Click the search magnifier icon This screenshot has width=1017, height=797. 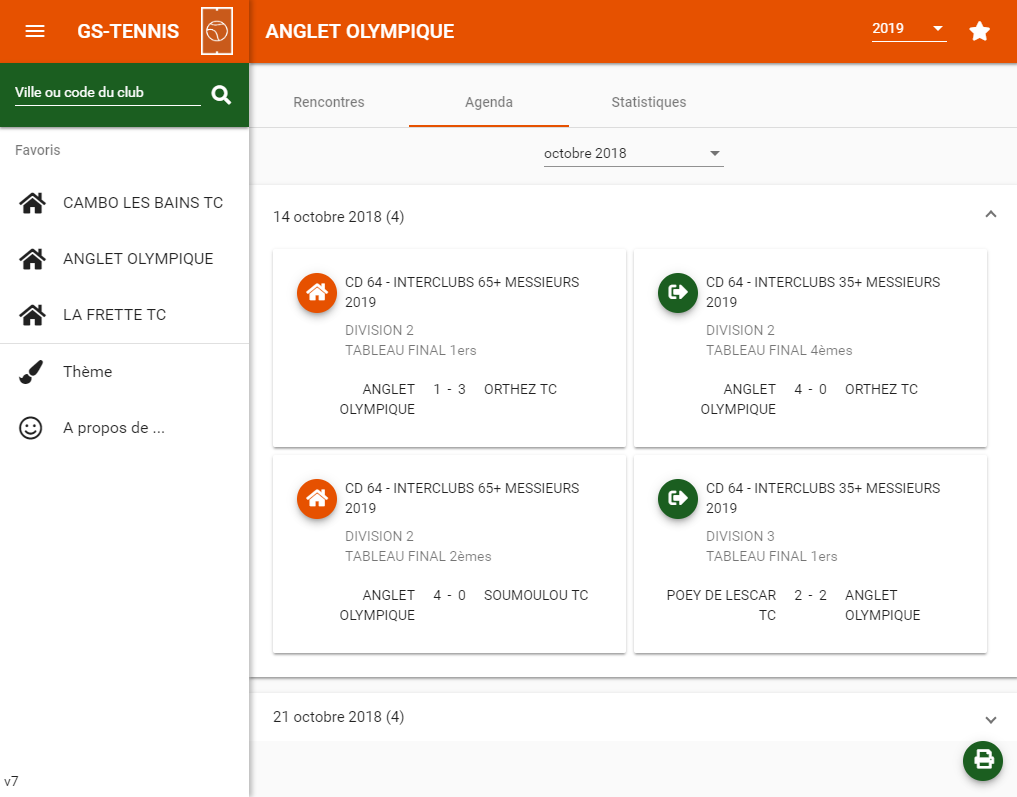221,95
